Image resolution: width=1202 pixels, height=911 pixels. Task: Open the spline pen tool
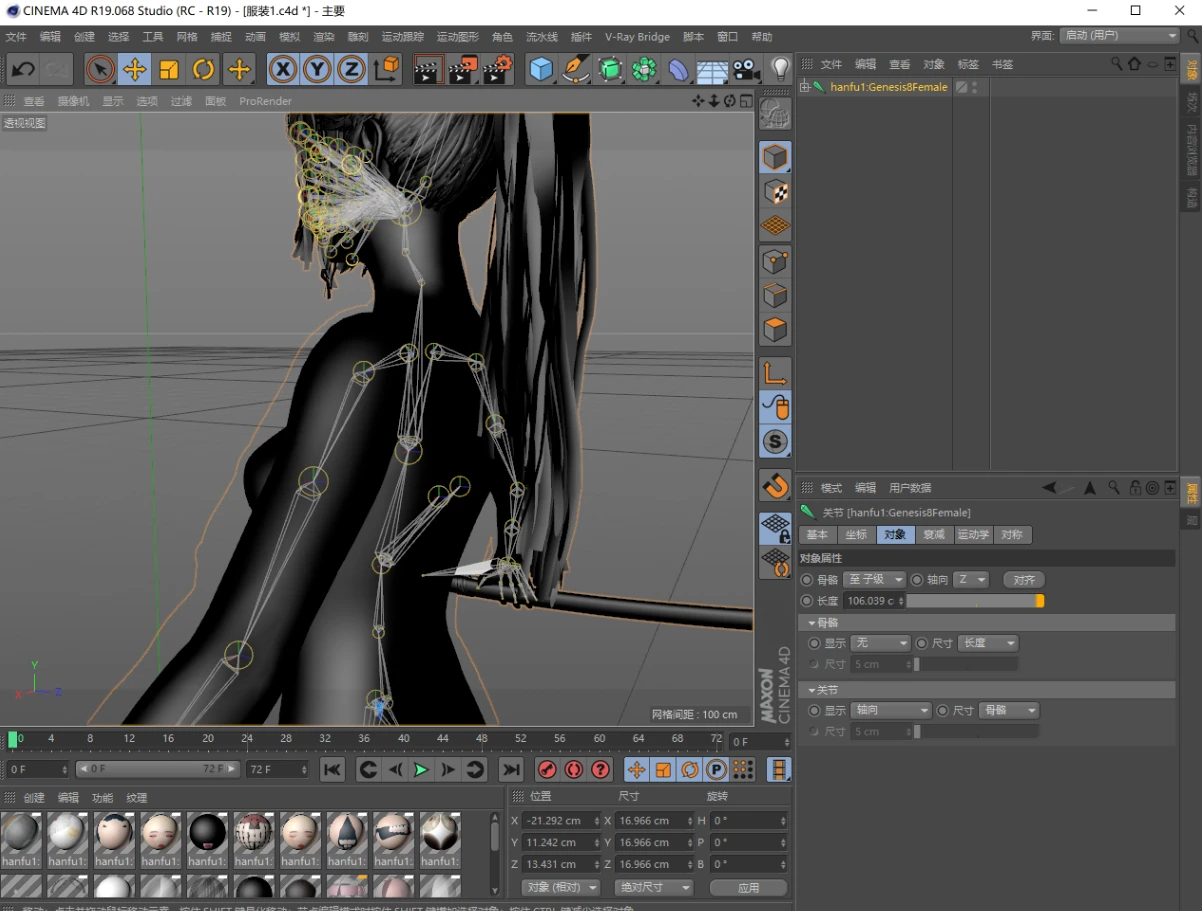point(576,69)
